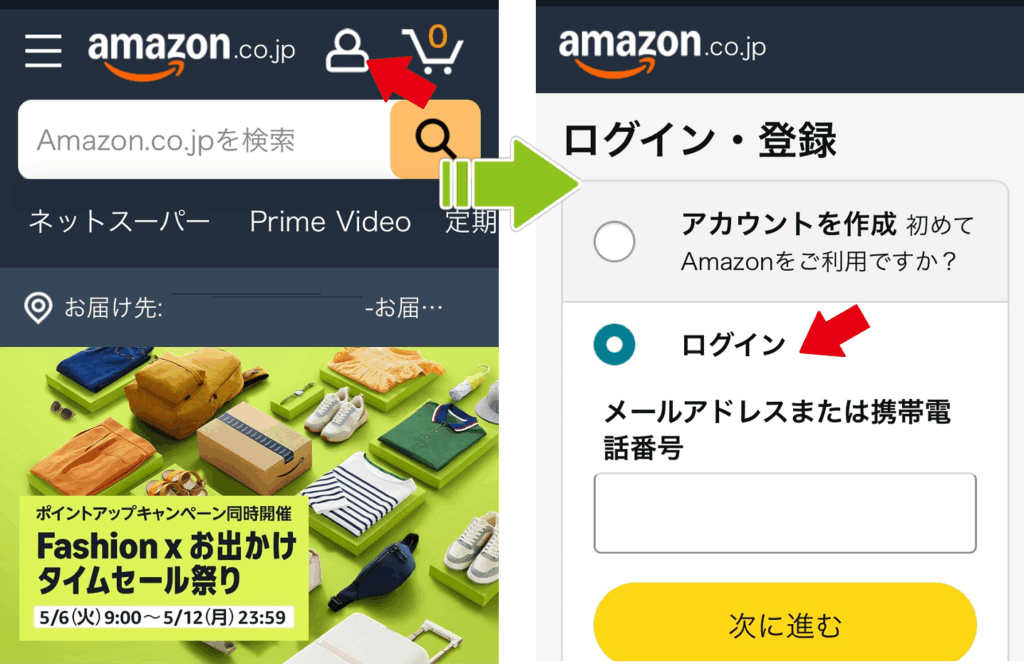Tap the delivery location pin icon

tap(38, 308)
